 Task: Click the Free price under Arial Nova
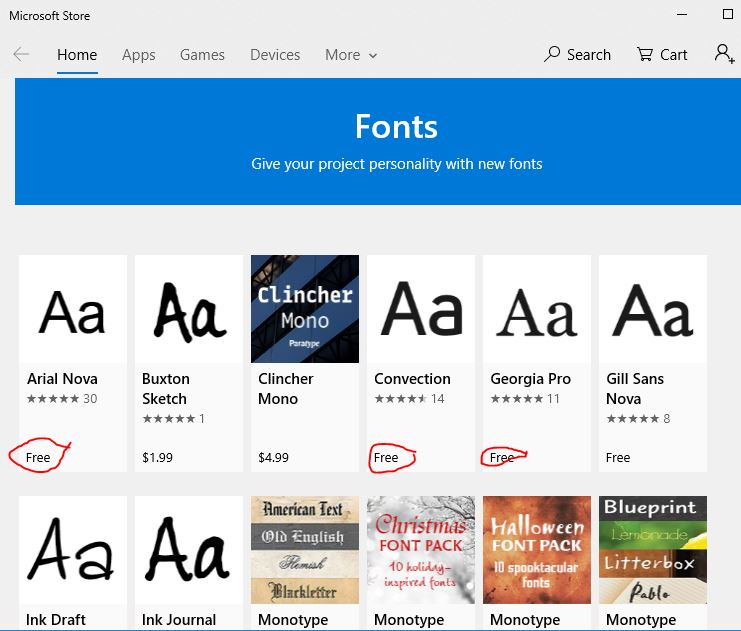38,458
